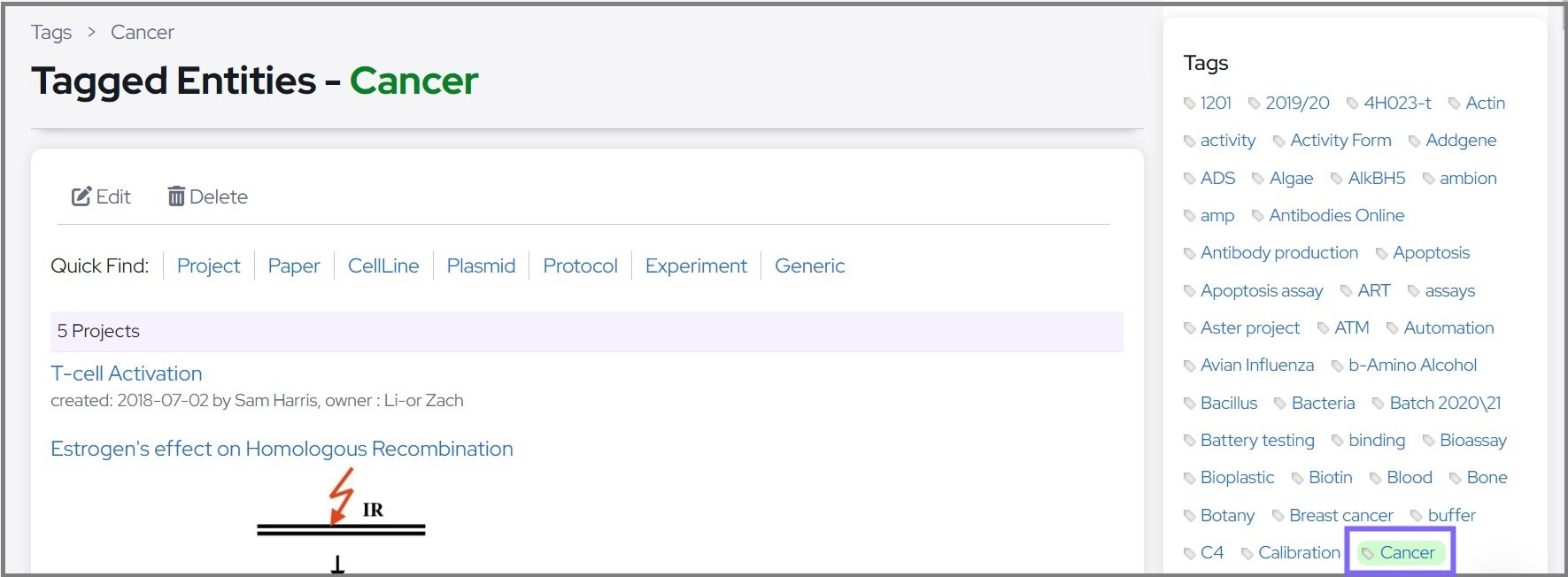Click the tag icon on highlighted Cancer tag

1368,554
